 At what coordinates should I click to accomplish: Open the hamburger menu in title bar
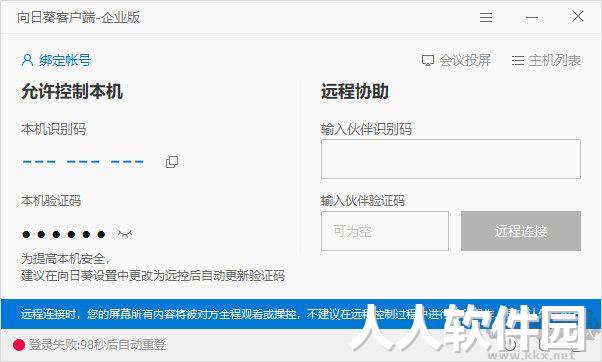coord(486,17)
